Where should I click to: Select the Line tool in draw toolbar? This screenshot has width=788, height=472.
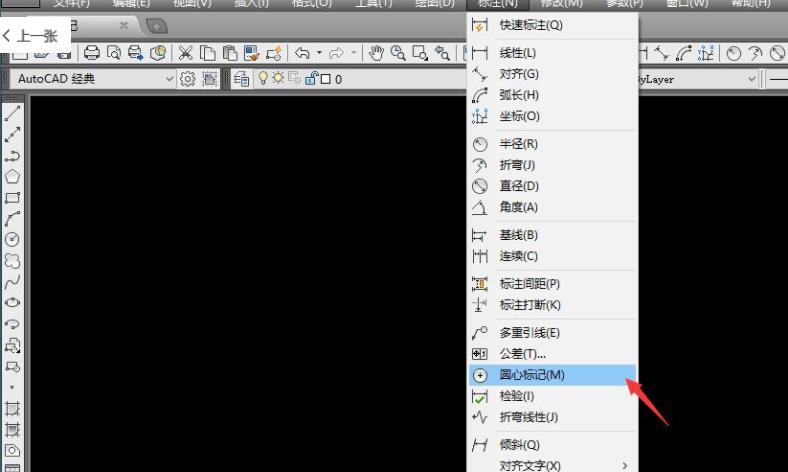pyautogui.click(x=13, y=113)
